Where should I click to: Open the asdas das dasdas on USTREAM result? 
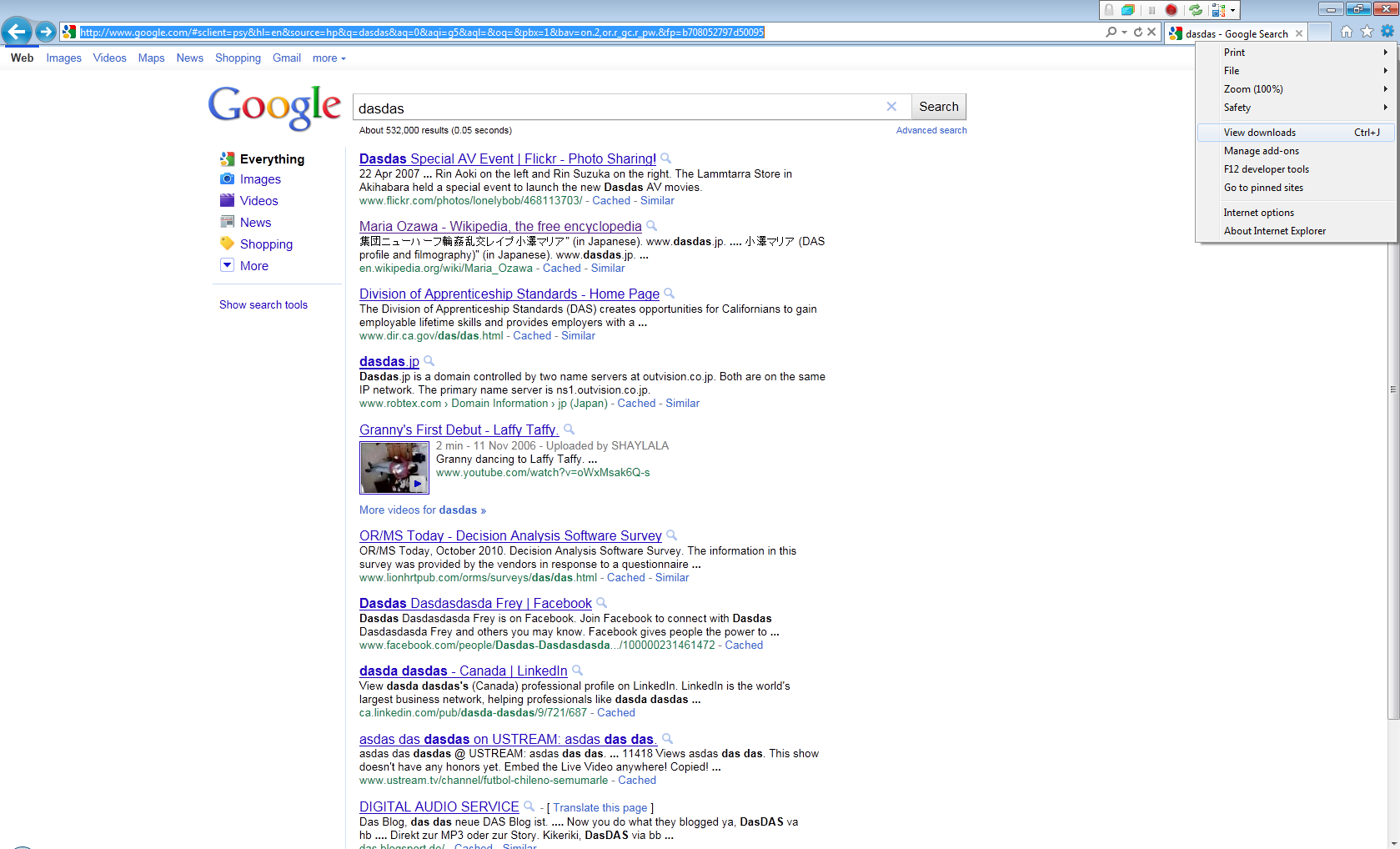pos(508,739)
